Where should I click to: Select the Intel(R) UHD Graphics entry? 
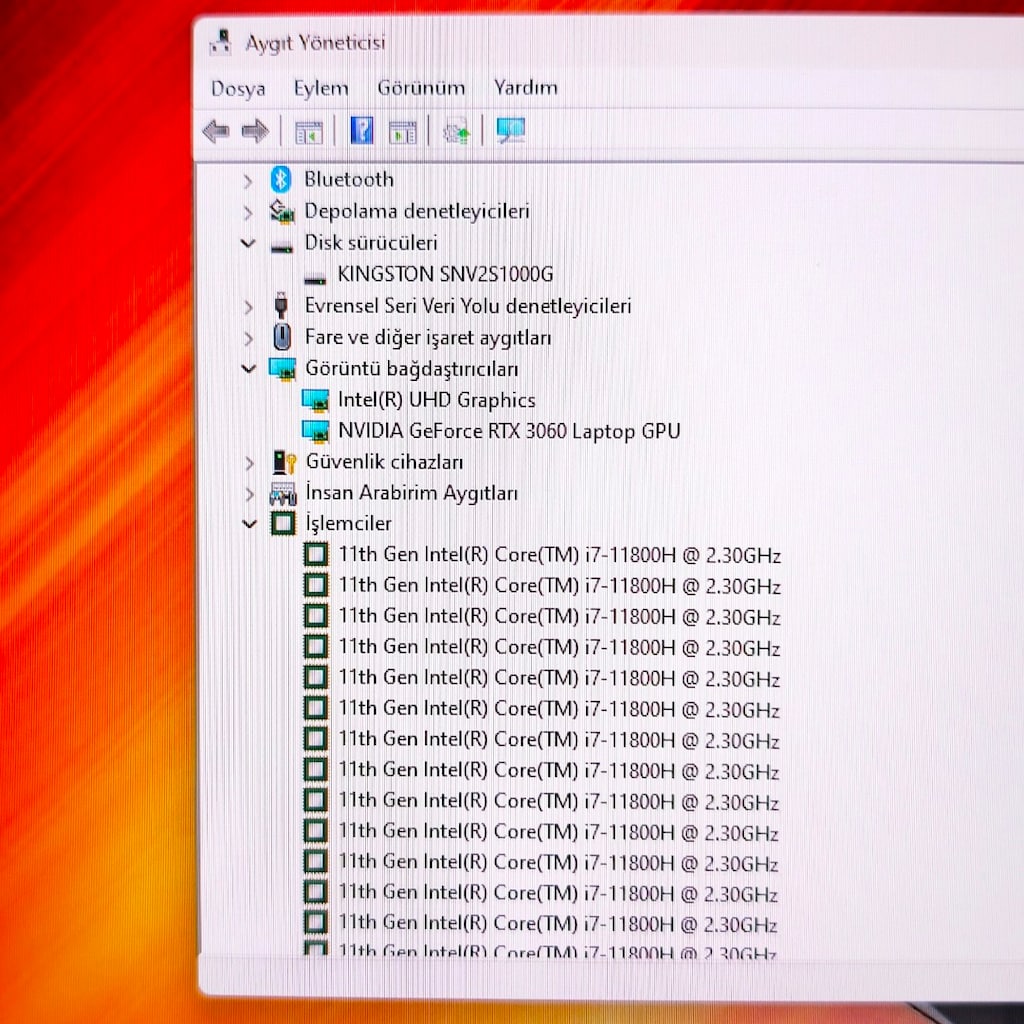[436, 400]
